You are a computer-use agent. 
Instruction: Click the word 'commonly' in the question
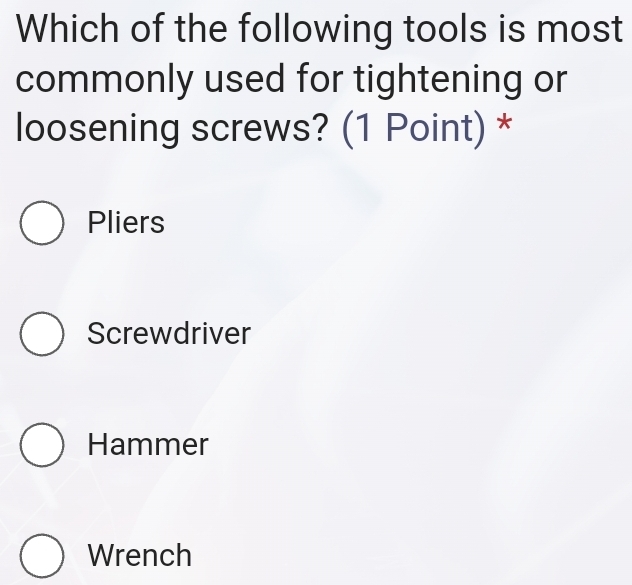104,79
